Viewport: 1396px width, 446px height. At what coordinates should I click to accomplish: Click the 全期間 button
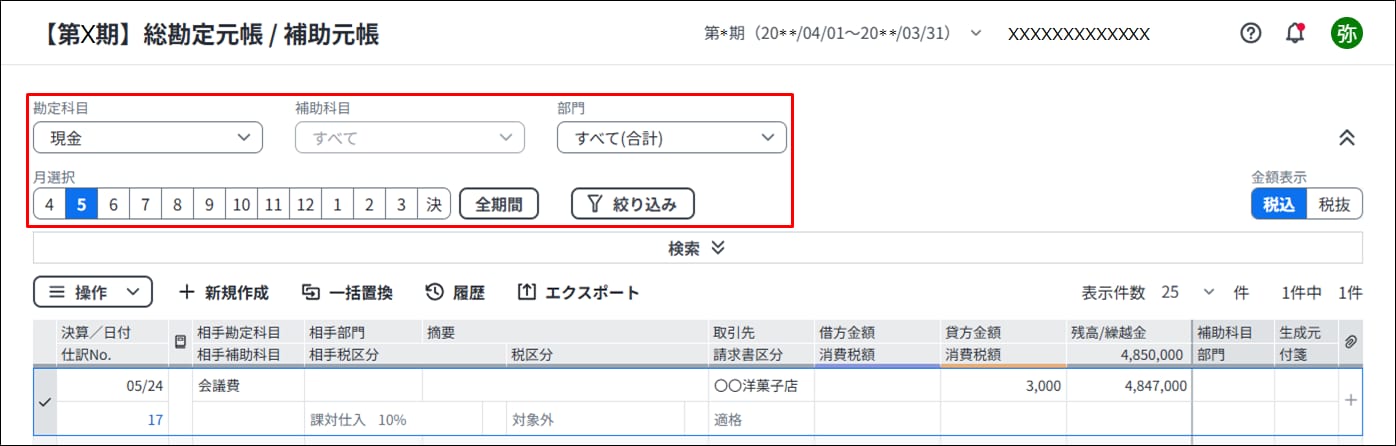coord(499,204)
